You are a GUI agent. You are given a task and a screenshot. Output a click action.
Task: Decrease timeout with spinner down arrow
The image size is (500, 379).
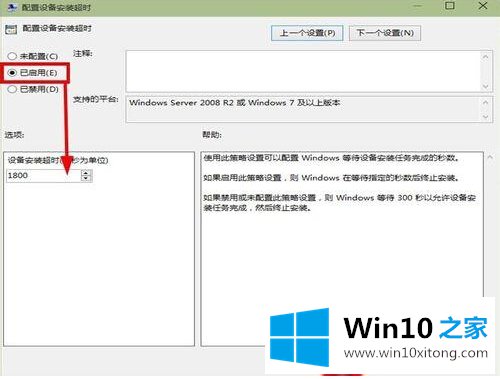point(86,178)
